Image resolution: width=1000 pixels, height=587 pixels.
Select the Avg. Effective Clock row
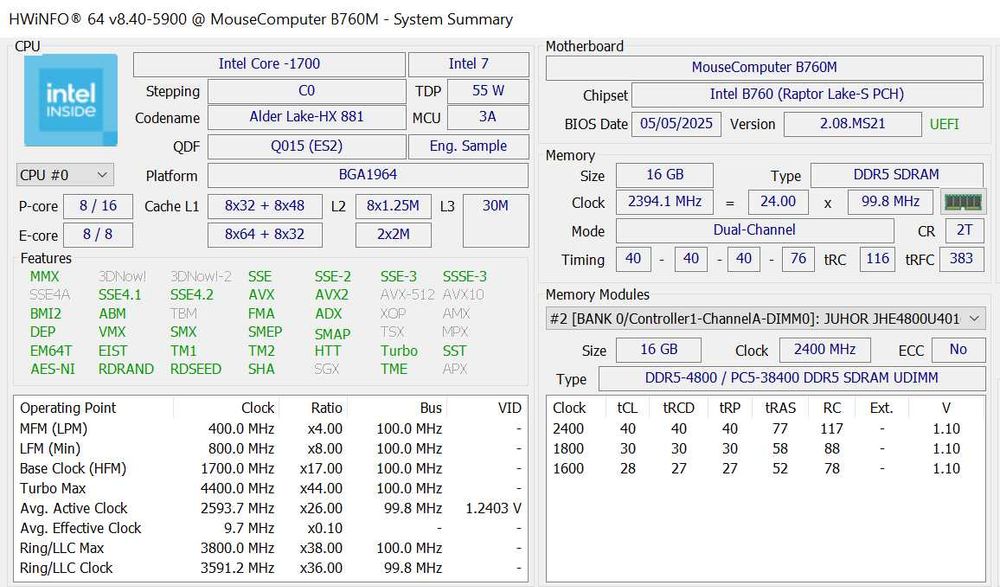270,528
